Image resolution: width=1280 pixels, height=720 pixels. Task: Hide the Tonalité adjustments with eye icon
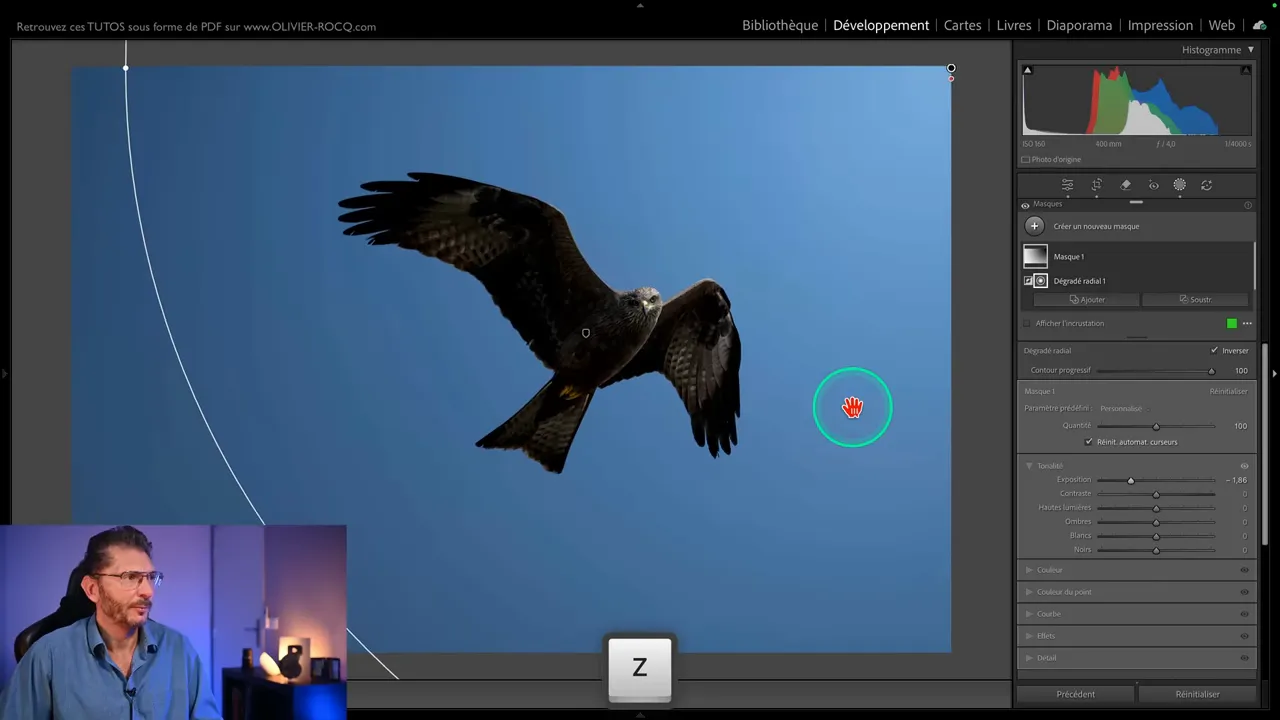coord(1244,466)
